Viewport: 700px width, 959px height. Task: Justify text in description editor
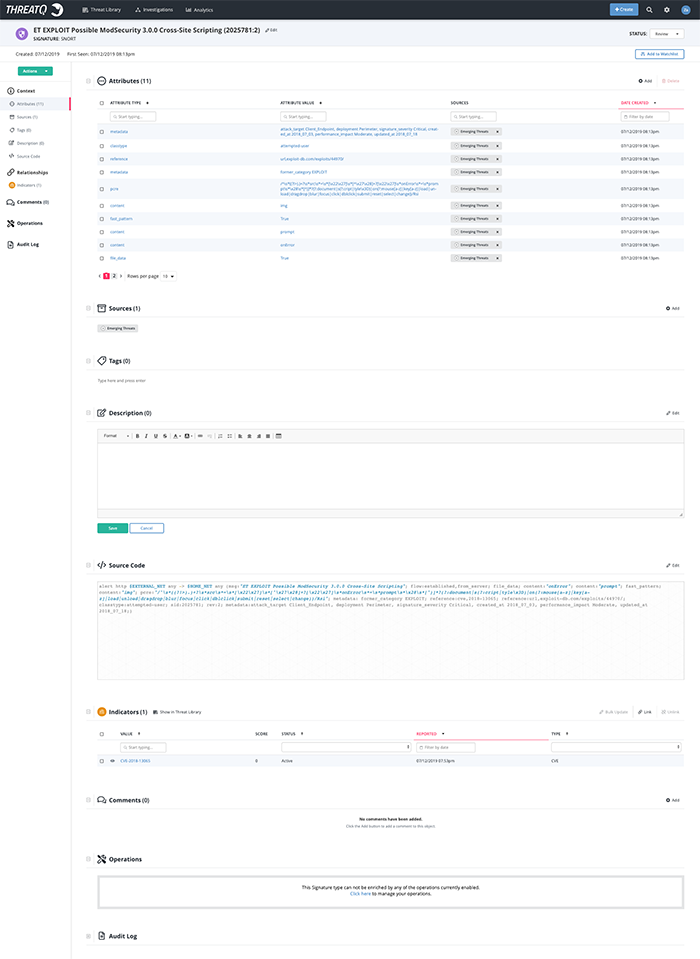pos(268,436)
